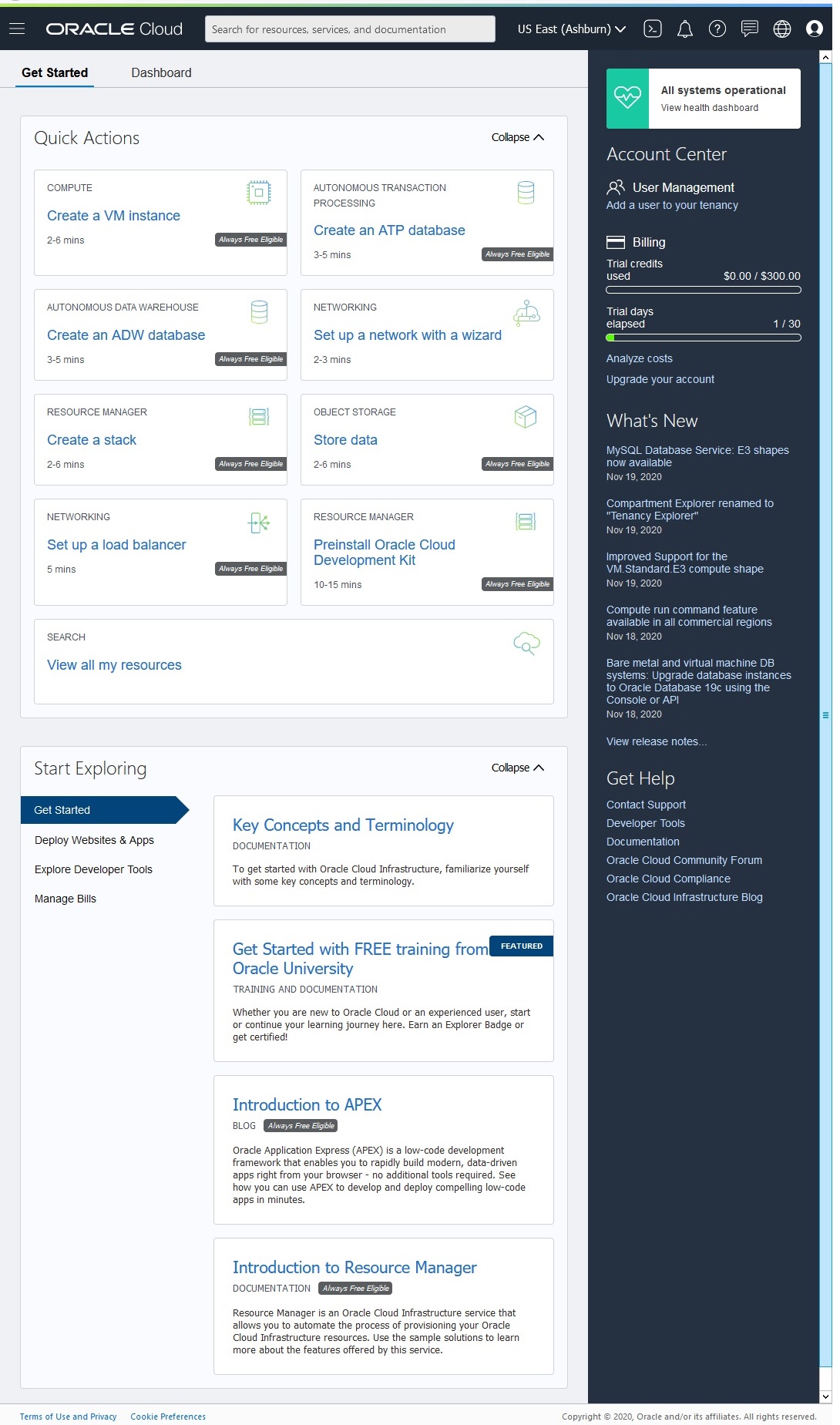This screenshot has width=840, height=1425.
Task: Open Set up a network with a wizard
Action: click(408, 335)
